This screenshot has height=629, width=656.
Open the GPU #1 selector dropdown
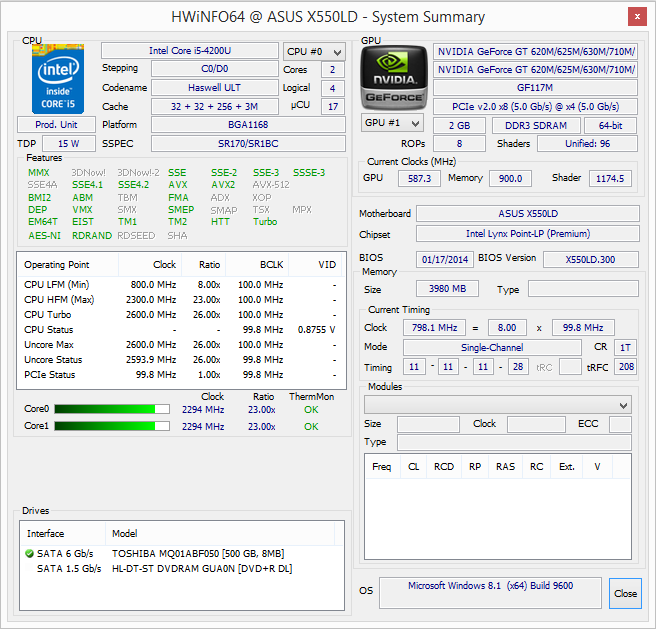[x=392, y=123]
